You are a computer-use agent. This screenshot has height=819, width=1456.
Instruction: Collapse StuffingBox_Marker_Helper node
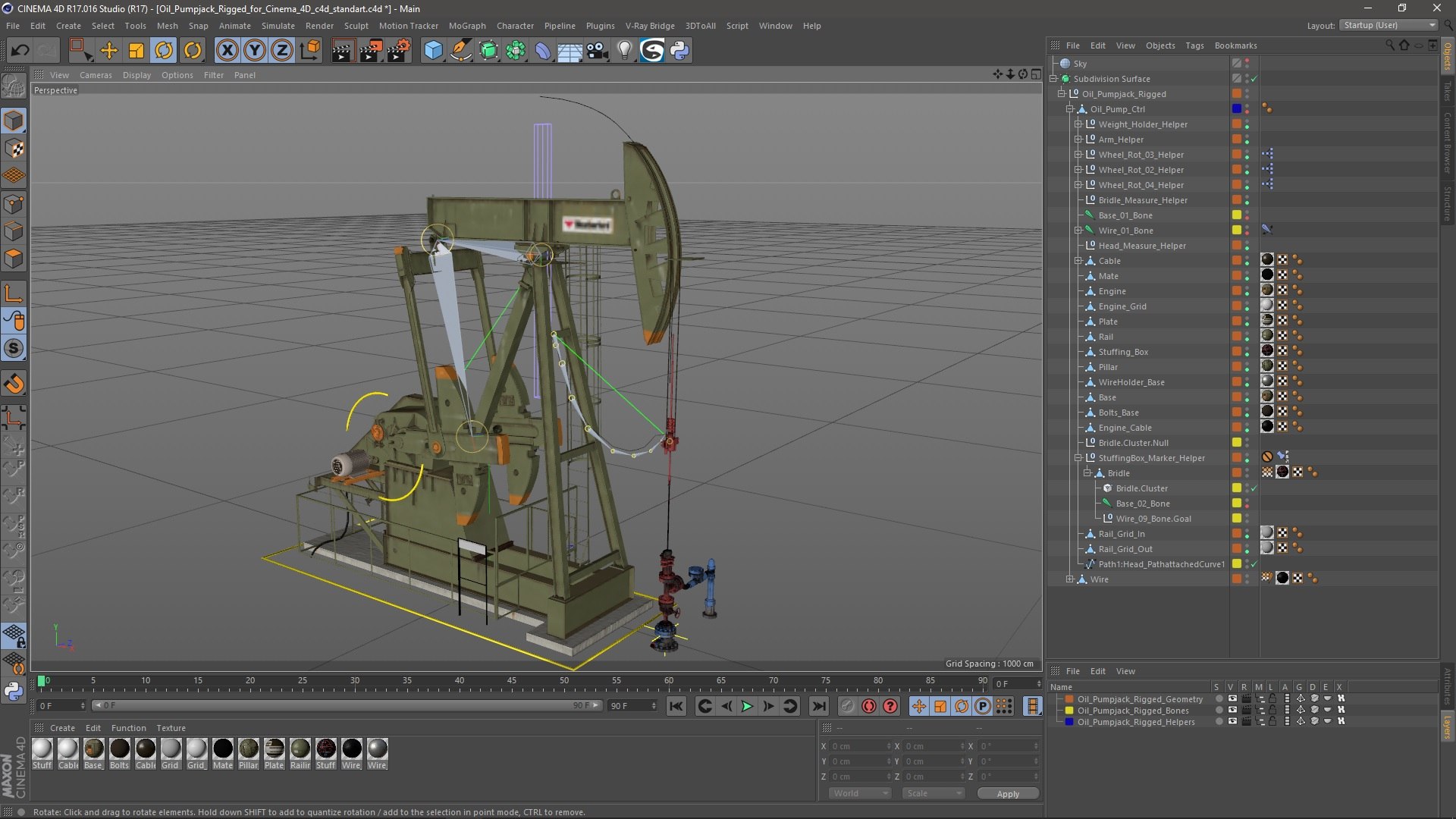click(x=1078, y=458)
